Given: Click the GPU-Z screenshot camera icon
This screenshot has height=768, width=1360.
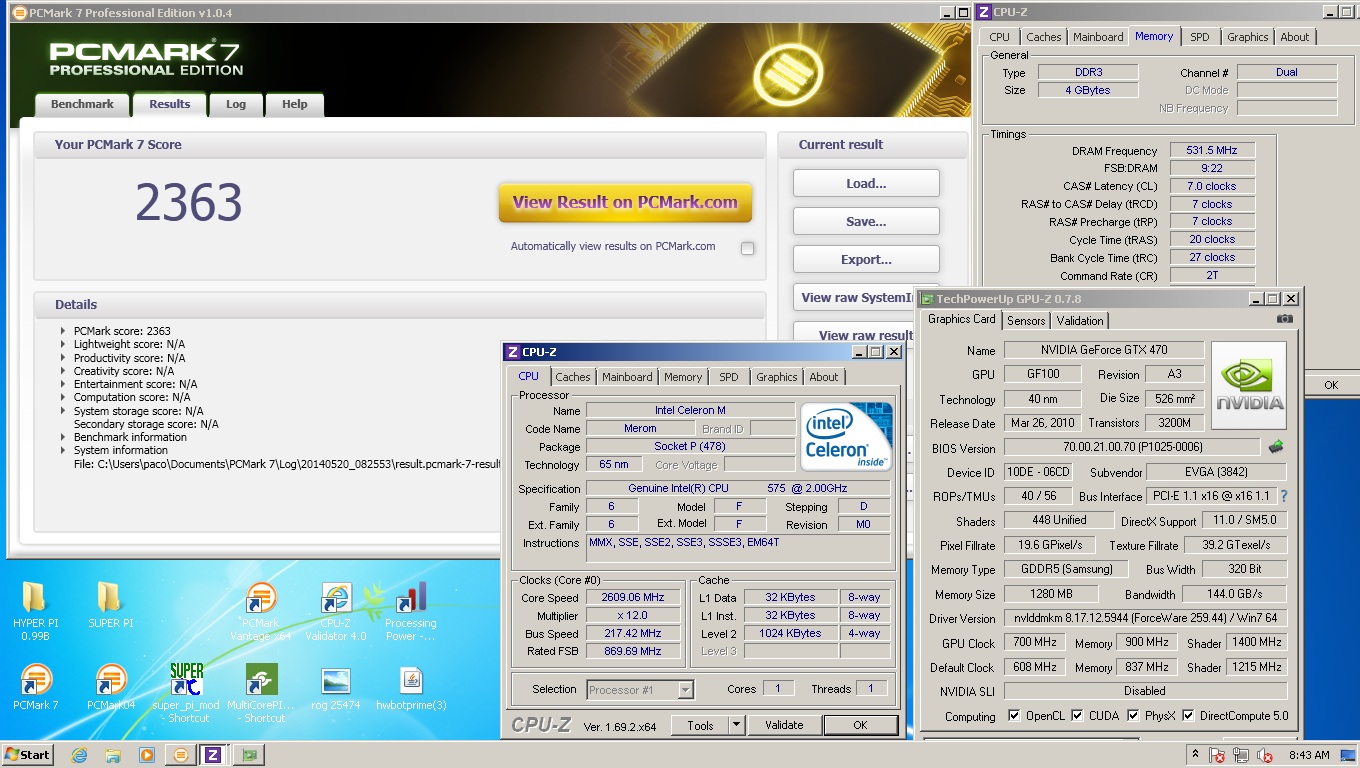Looking at the screenshot, I should point(1285,319).
